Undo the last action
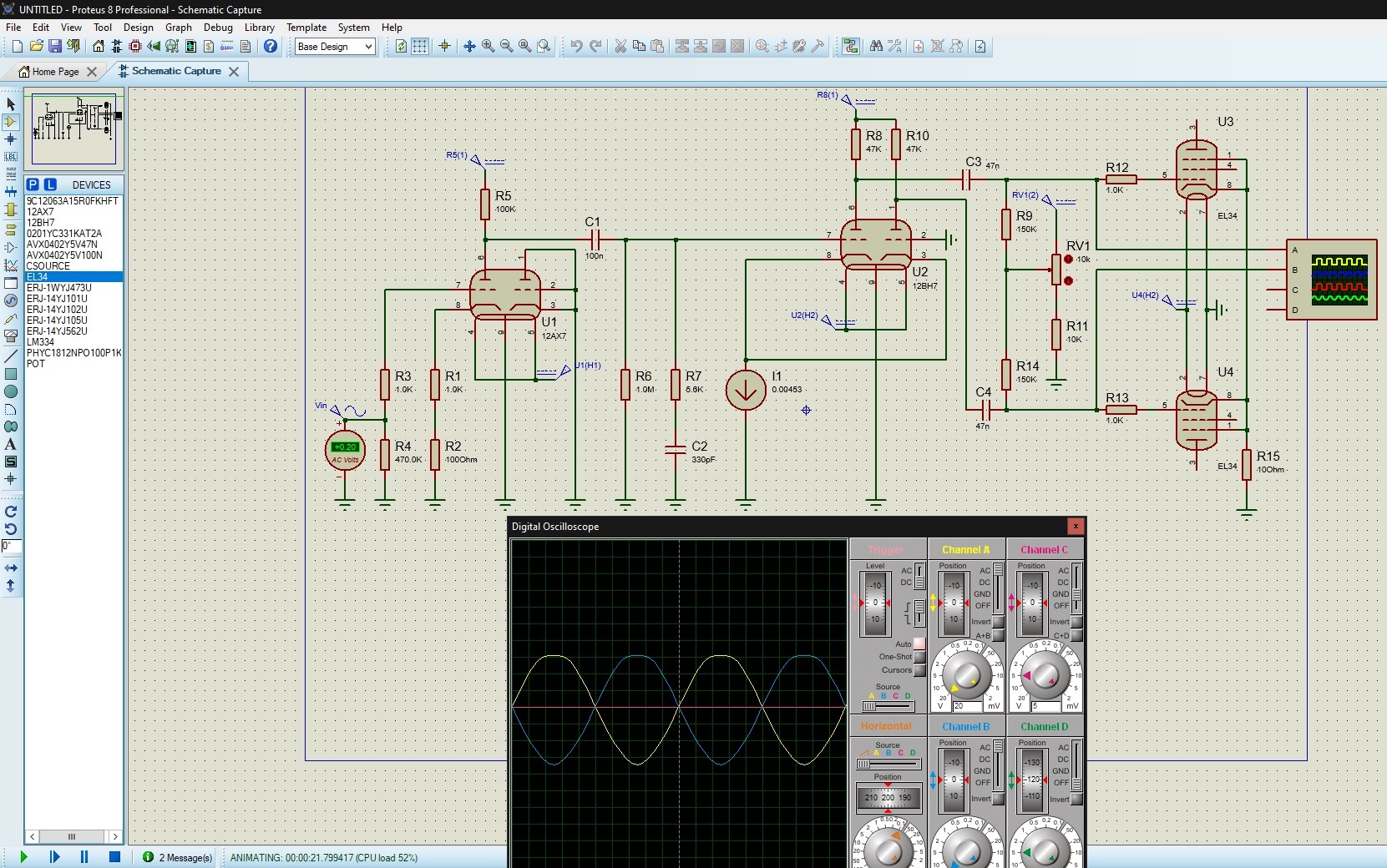1387x868 pixels. click(x=576, y=47)
